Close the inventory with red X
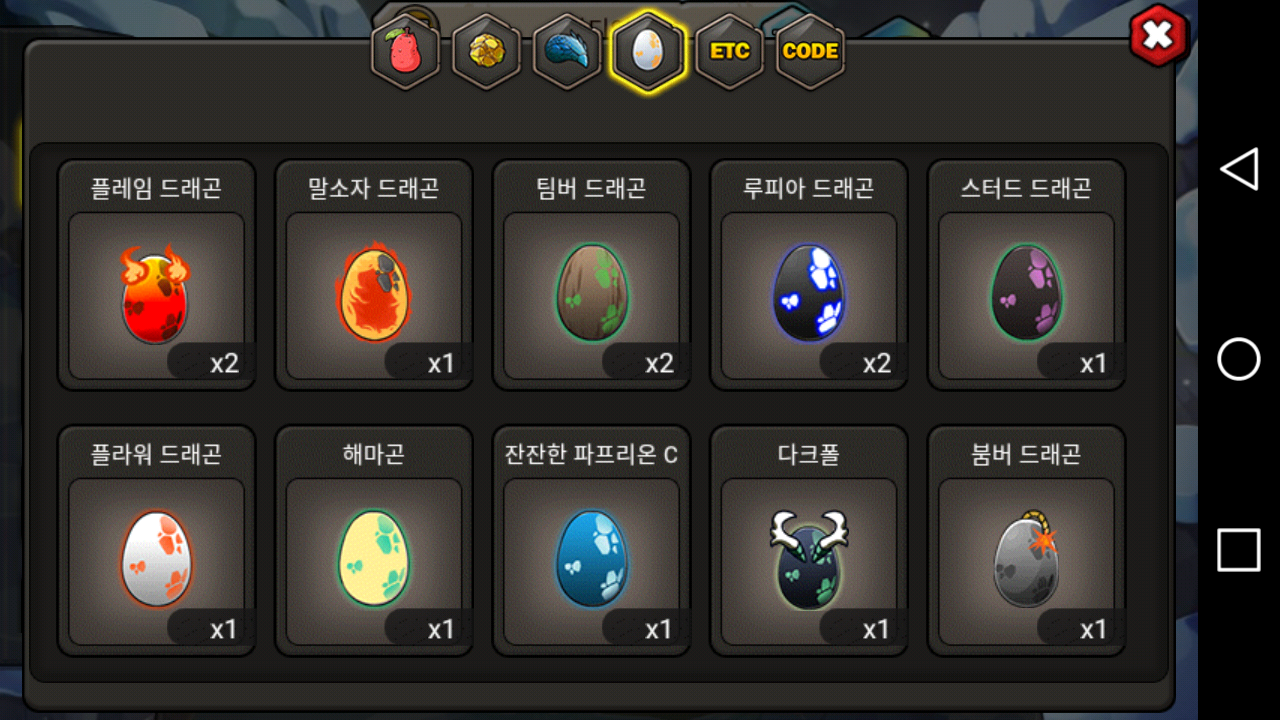 [1158, 36]
